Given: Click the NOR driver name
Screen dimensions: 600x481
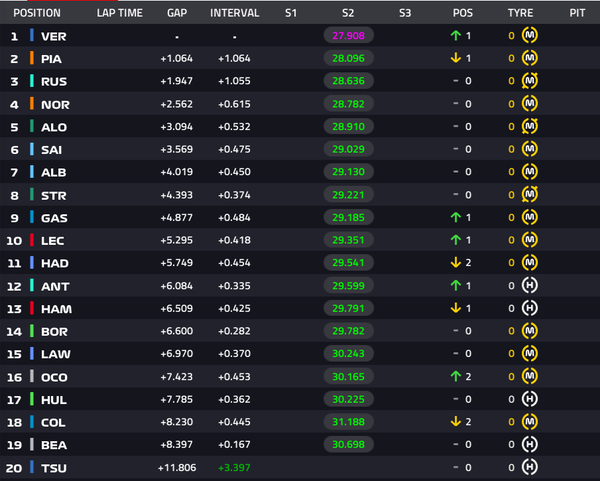Looking at the screenshot, I should coord(55,104).
